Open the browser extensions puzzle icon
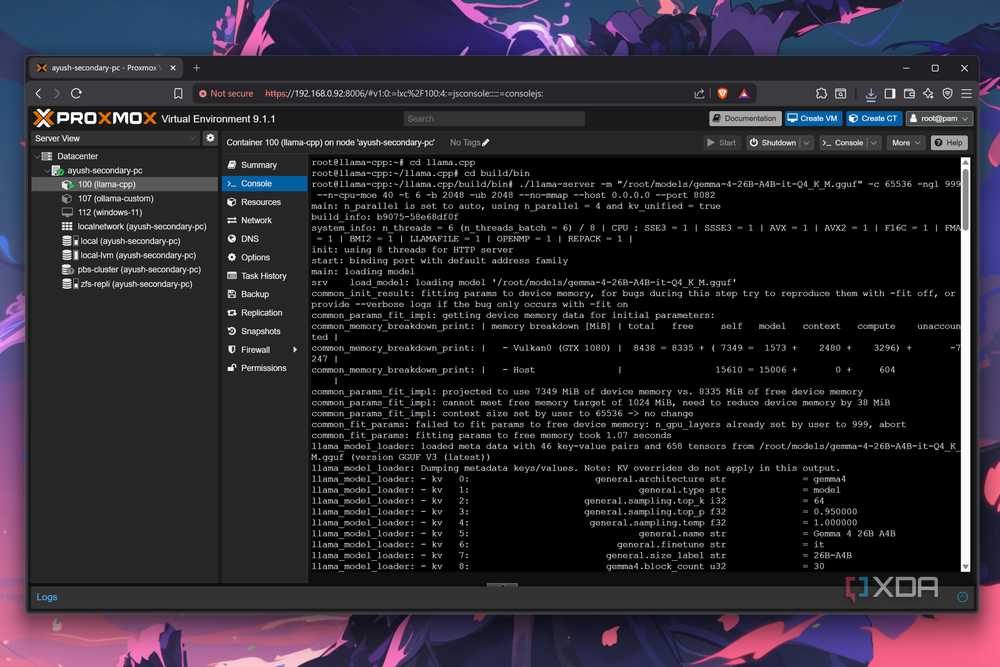 pos(821,94)
